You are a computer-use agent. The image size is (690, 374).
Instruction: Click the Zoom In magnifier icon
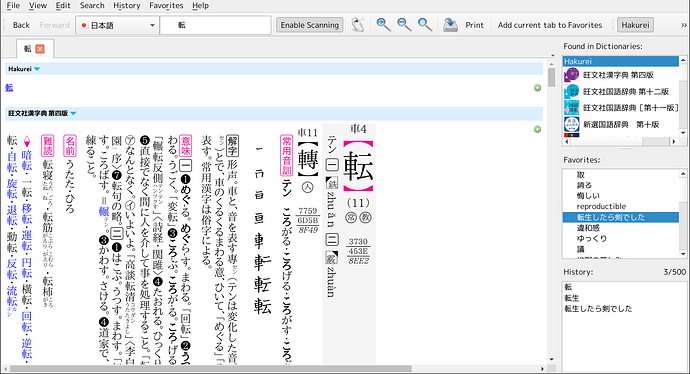pyautogui.click(x=383, y=25)
